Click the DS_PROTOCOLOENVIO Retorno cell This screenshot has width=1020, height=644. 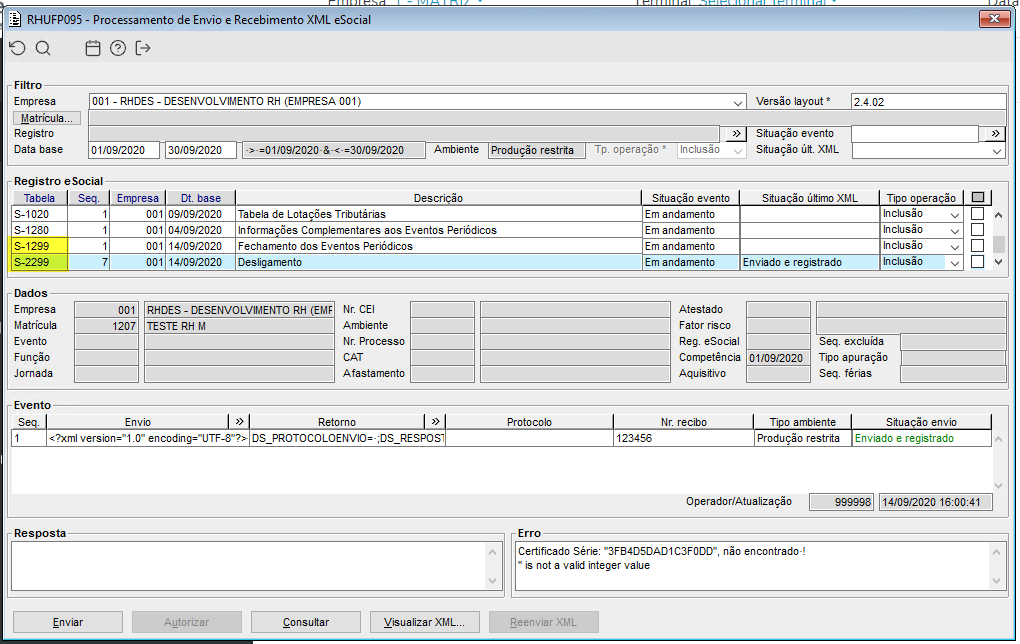pyautogui.click(x=347, y=438)
